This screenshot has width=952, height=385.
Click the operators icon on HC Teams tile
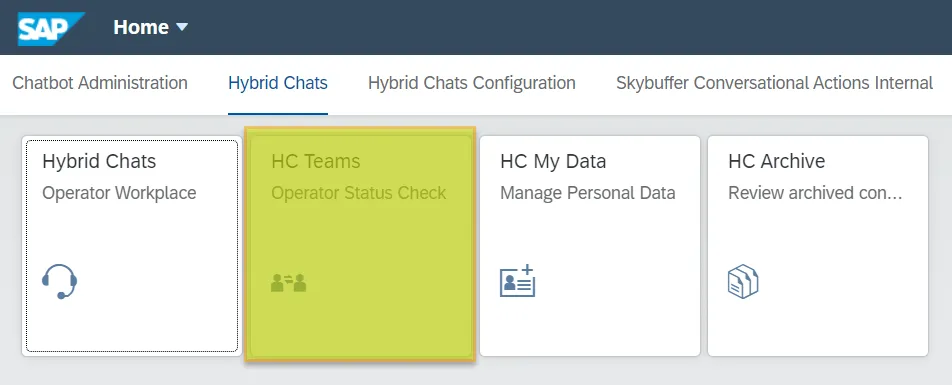(x=288, y=283)
